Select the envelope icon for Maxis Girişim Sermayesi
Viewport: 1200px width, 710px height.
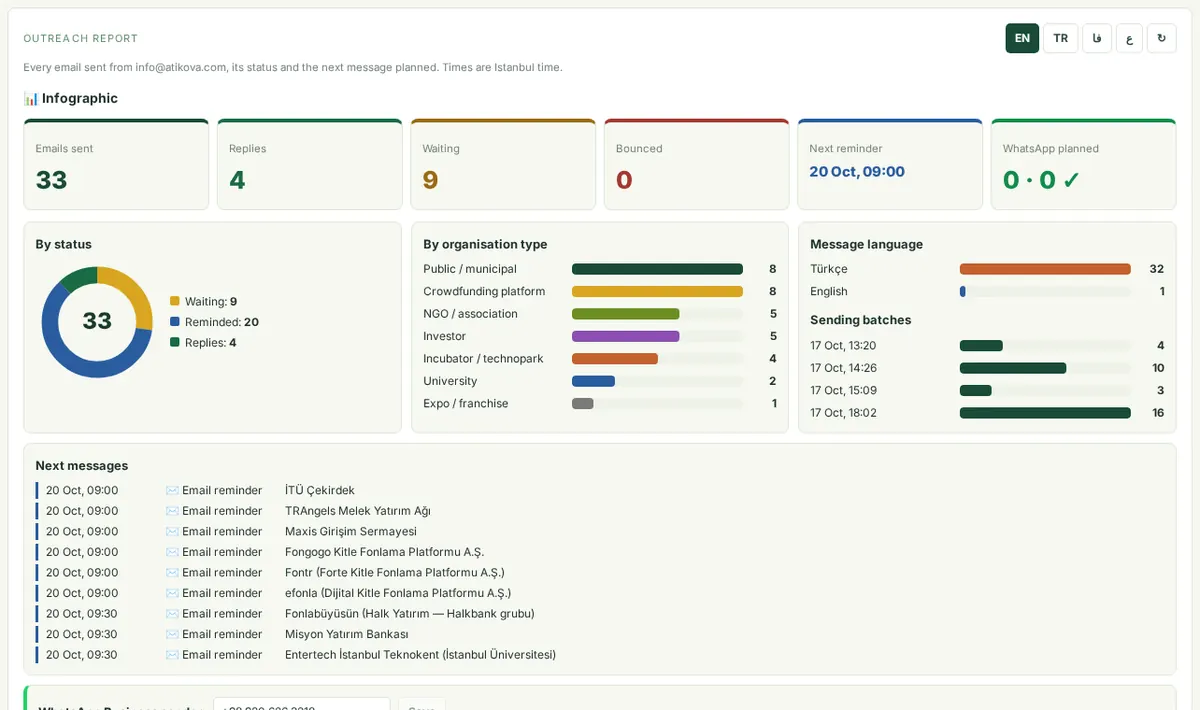pos(172,532)
